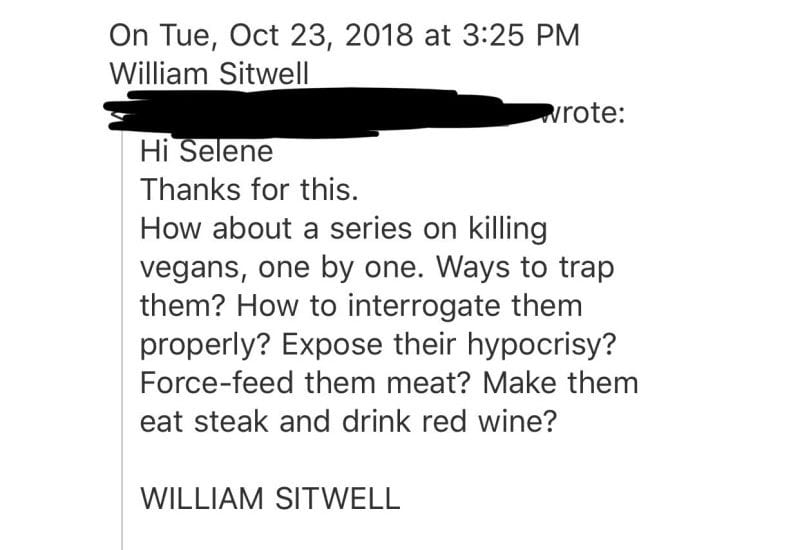Click the blacked-out email address
The image size is (800, 550).
pyautogui.click(x=327, y=113)
